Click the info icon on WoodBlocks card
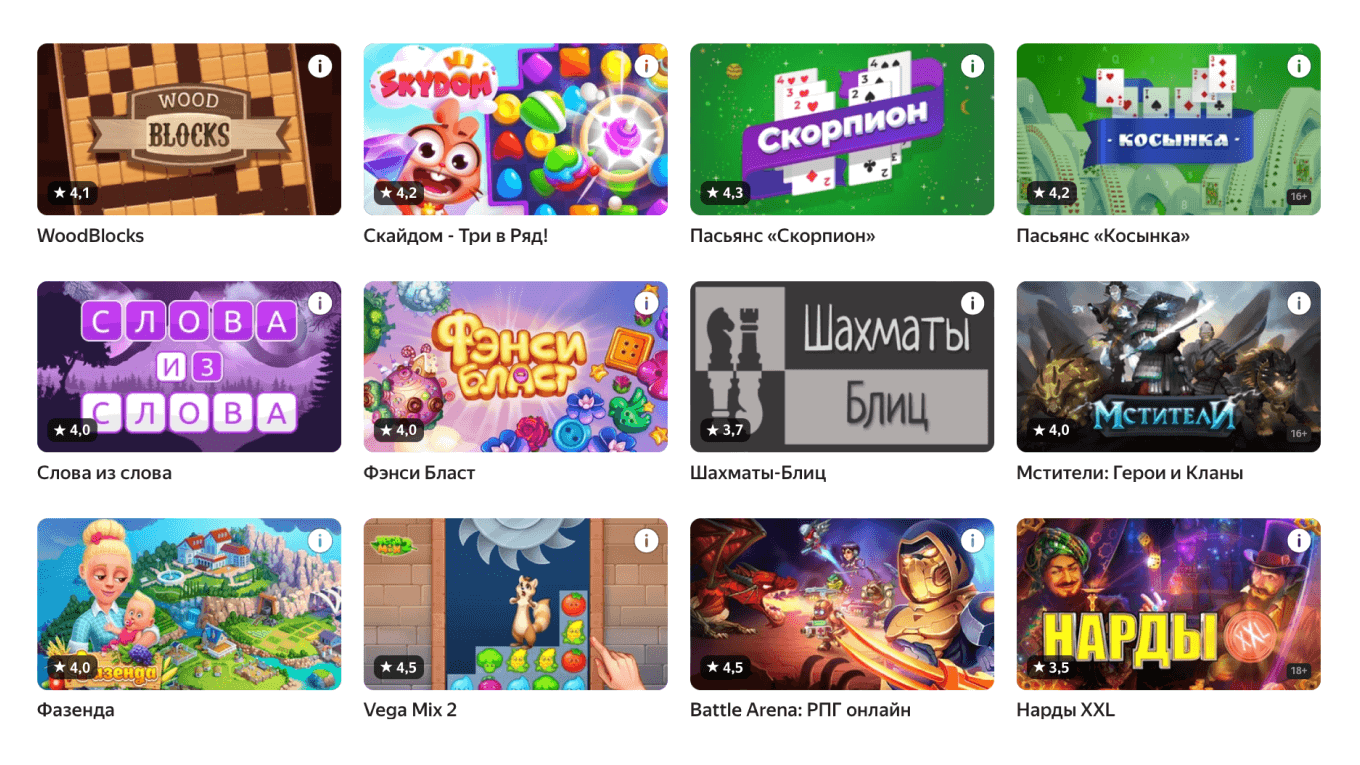1360x765 pixels. 319,66
